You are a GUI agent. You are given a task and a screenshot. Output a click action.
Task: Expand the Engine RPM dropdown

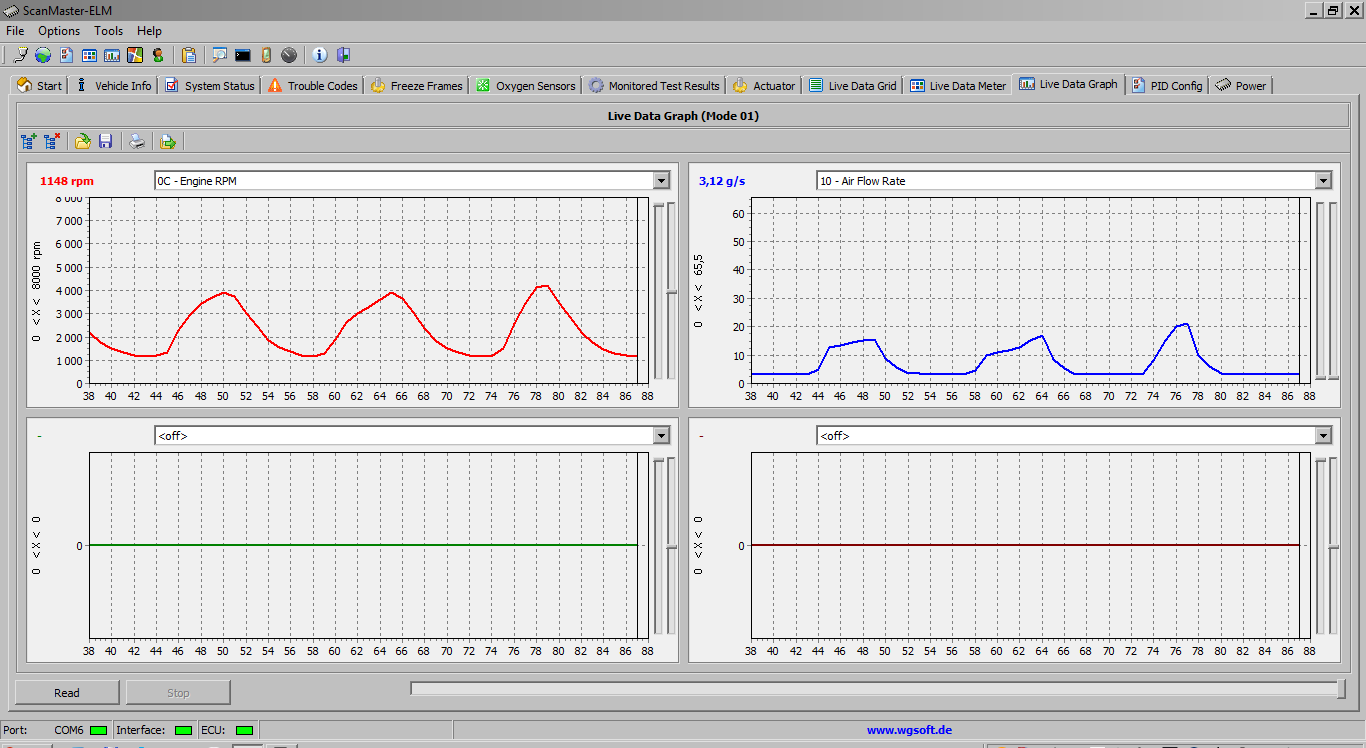[x=660, y=181]
